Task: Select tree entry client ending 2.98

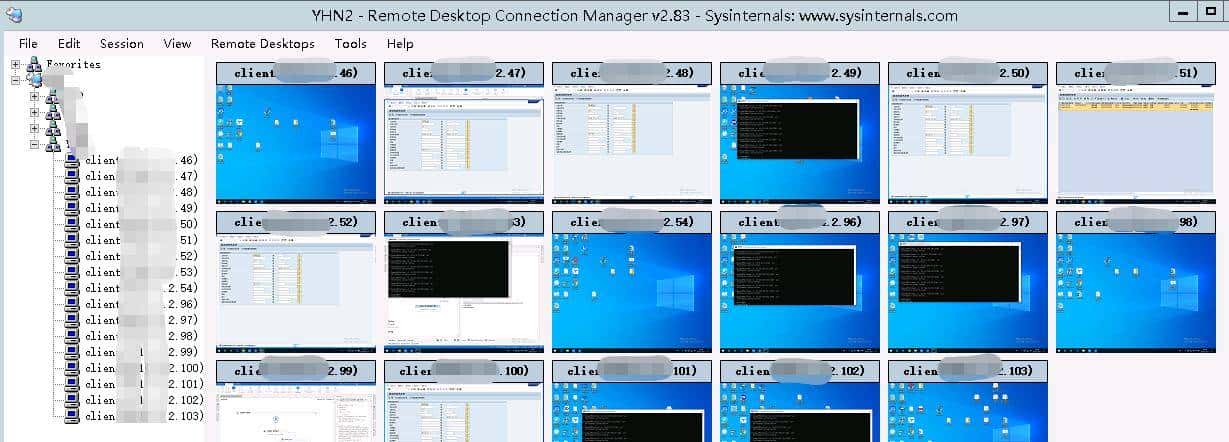Action: pyautogui.click(x=141, y=336)
